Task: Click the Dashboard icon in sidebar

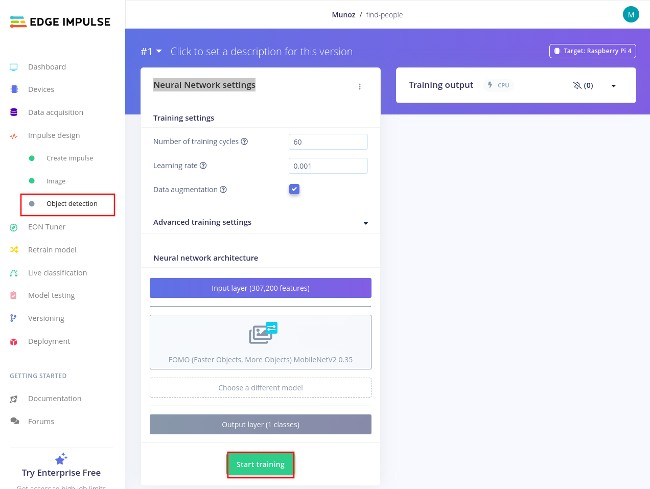Action: click(14, 67)
